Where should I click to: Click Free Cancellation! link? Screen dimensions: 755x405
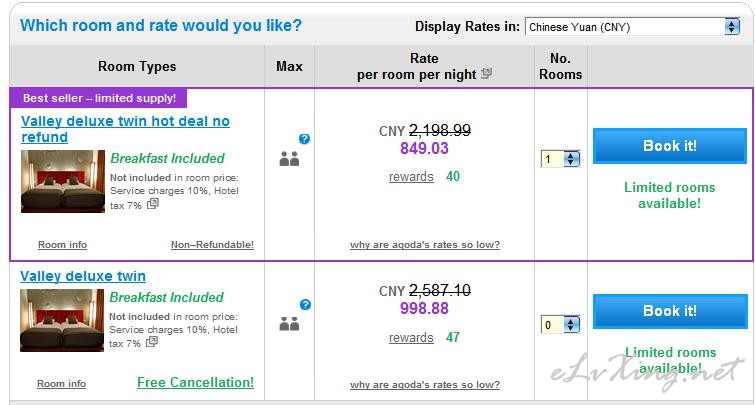(x=195, y=382)
